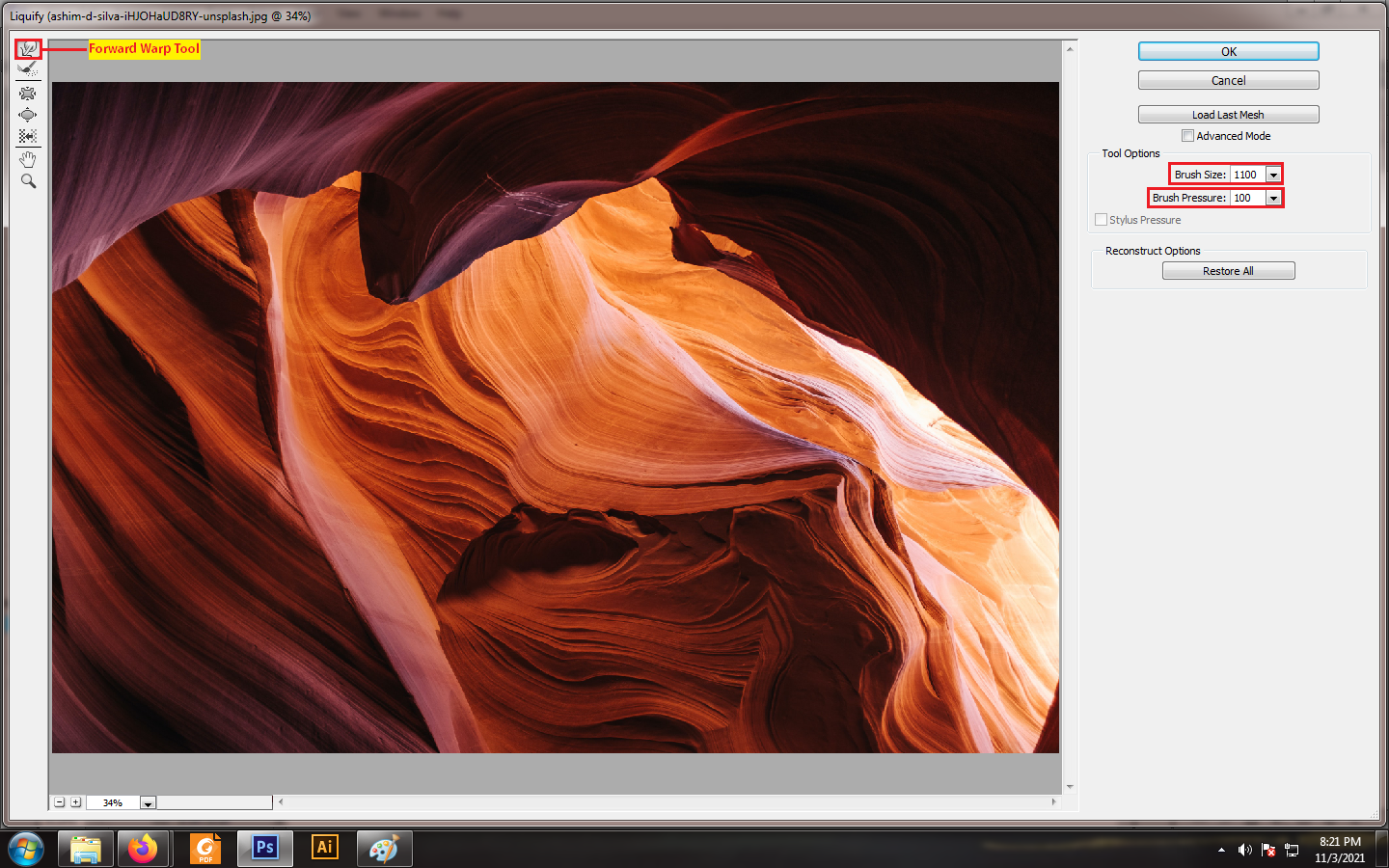Switch to the Hand tool
The width and height of the screenshot is (1389, 868).
(x=28, y=159)
